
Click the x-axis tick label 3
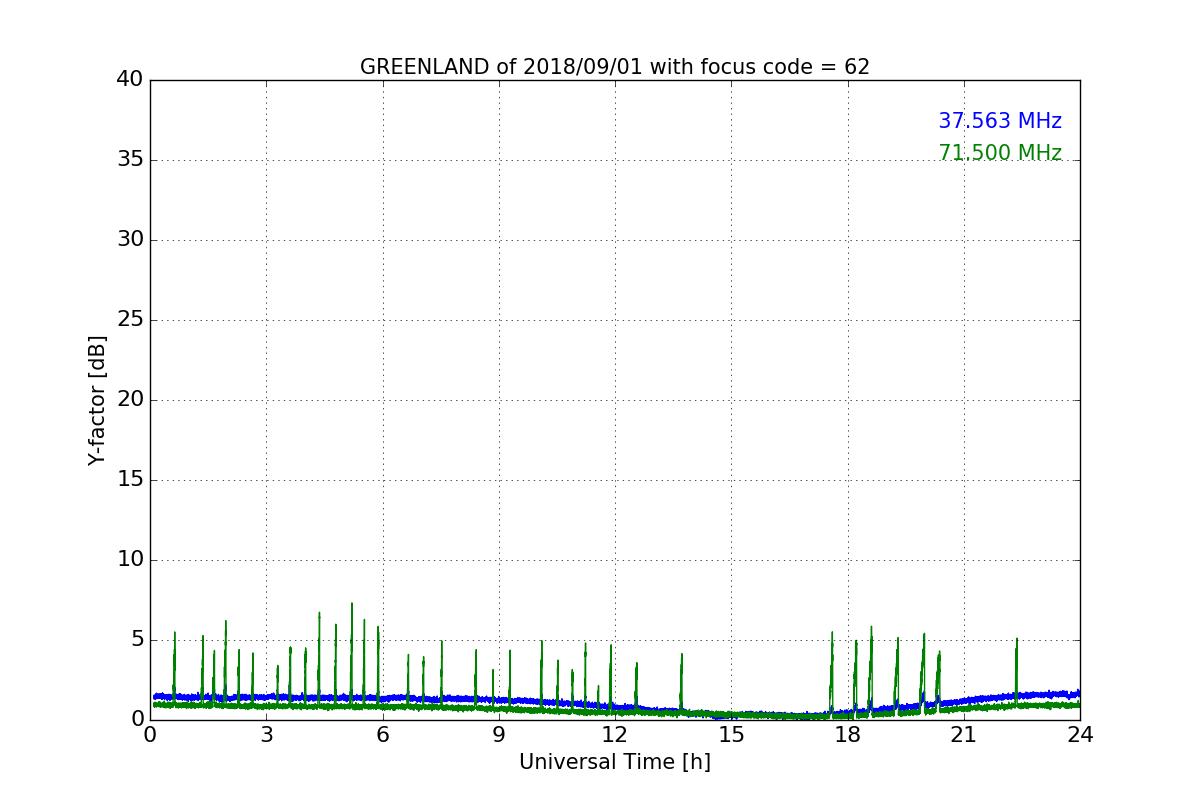[266, 734]
